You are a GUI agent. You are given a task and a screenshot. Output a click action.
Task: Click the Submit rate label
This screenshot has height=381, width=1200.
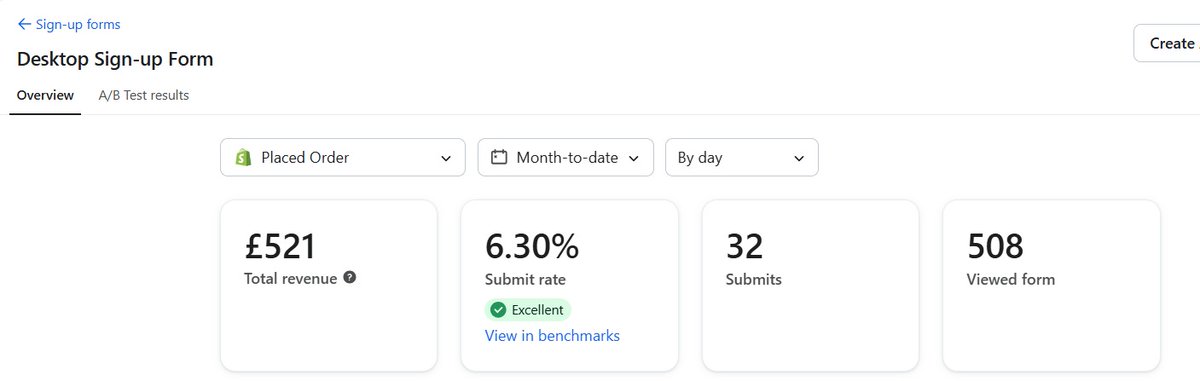(525, 280)
